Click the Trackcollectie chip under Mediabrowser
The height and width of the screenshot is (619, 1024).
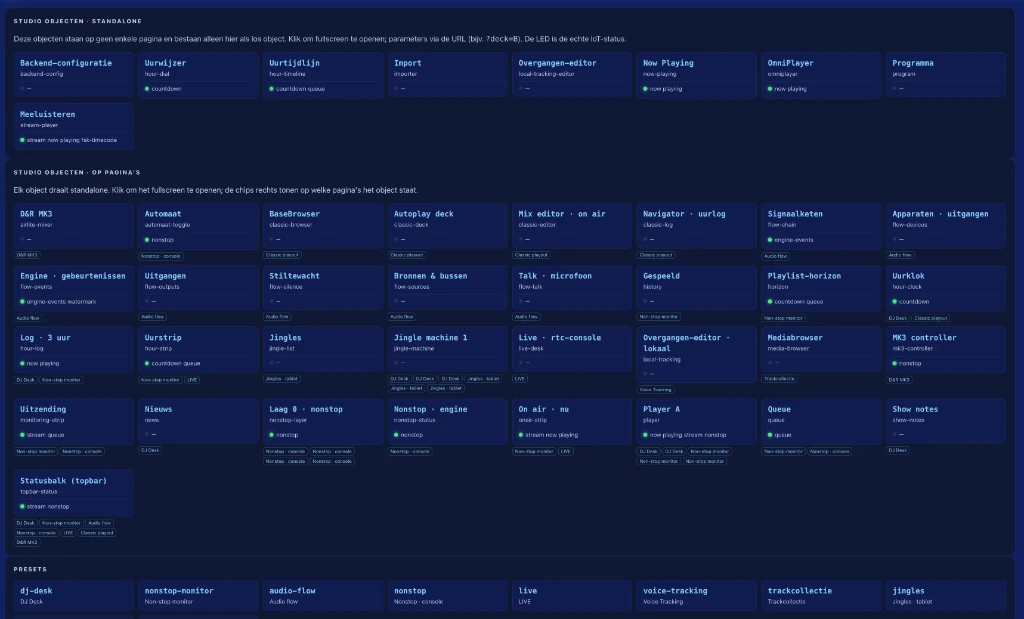tap(779, 379)
